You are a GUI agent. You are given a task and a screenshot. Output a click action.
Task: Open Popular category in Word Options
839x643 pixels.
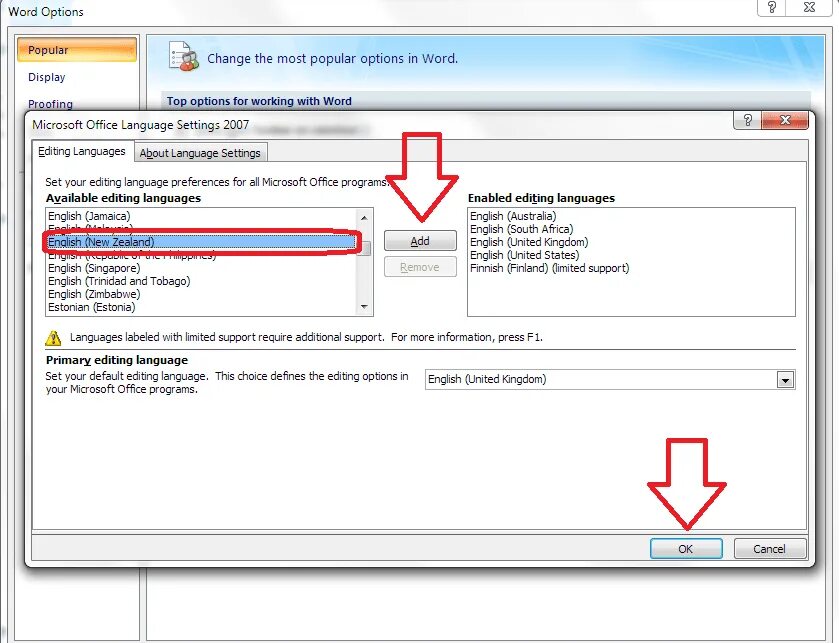point(77,50)
